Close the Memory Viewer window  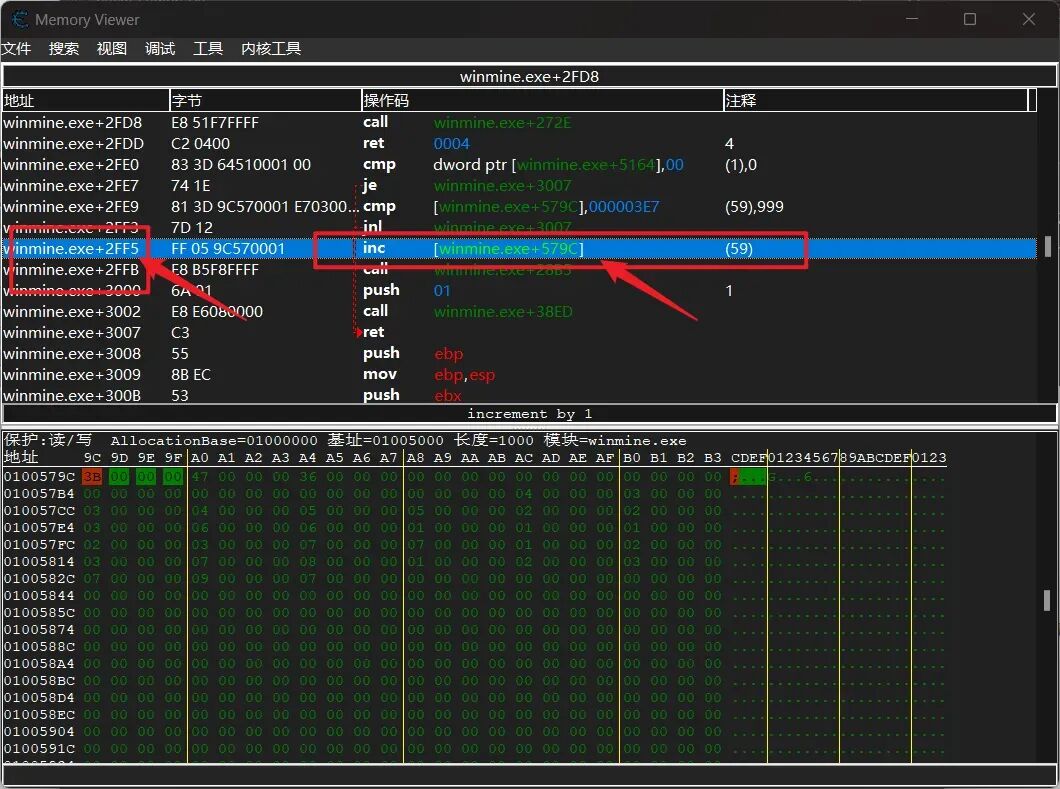(x=1029, y=19)
